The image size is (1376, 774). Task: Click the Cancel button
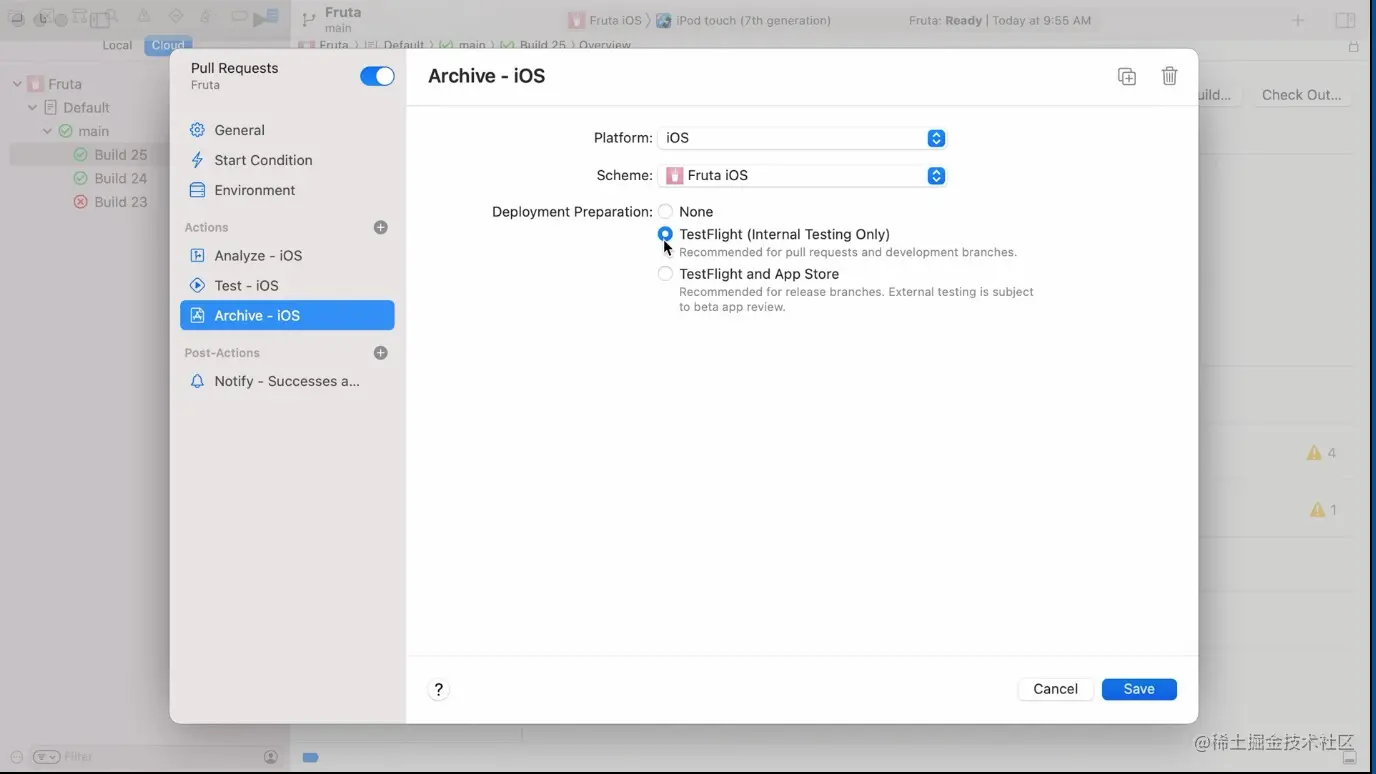point(1055,689)
